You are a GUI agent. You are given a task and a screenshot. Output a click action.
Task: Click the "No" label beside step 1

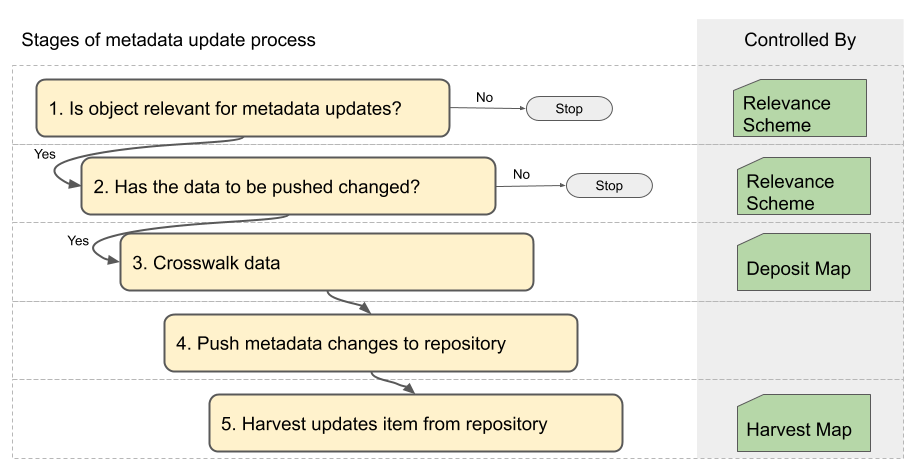tap(484, 97)
